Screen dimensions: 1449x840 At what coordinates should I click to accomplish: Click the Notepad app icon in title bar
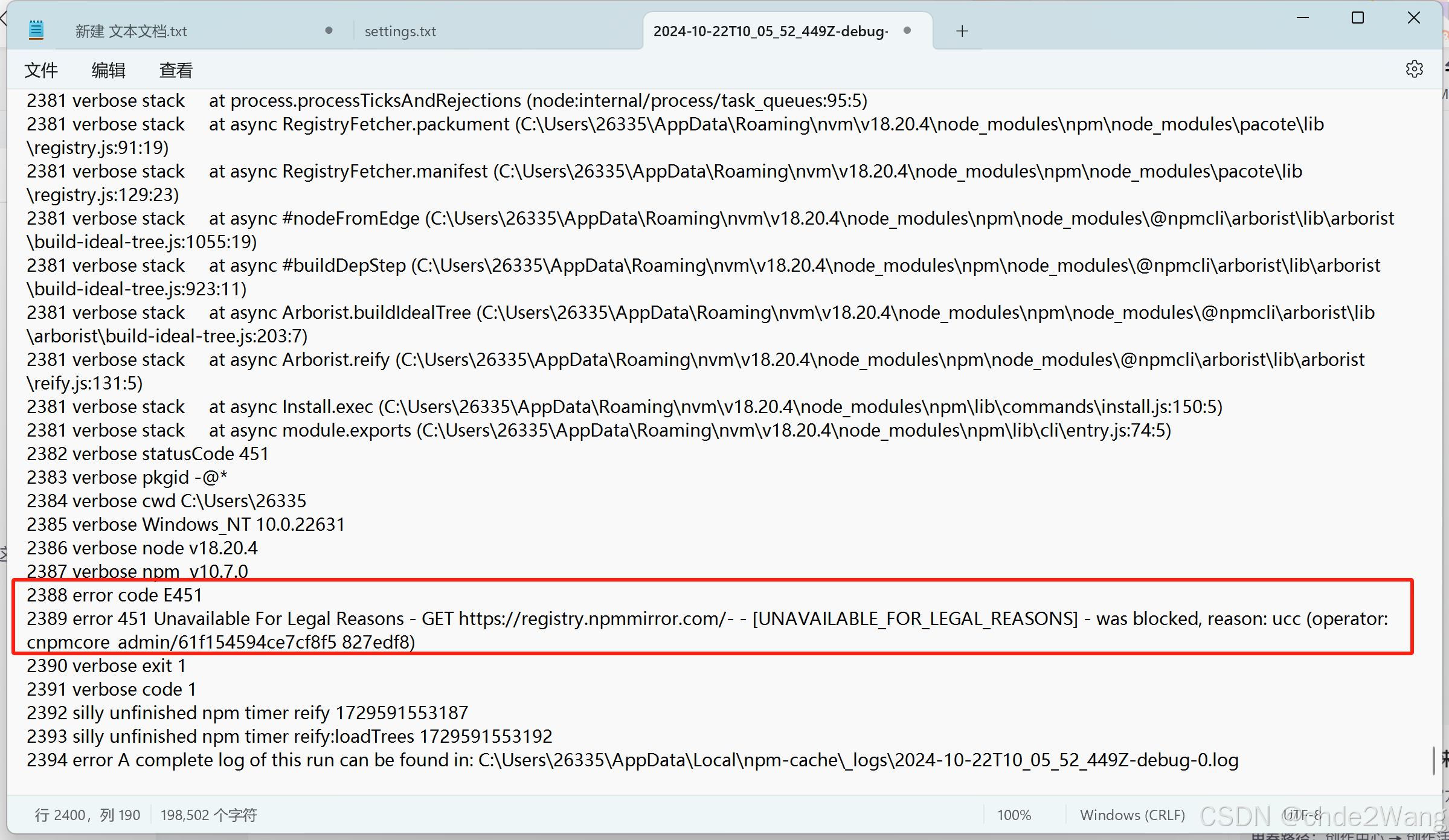(36, 30)
